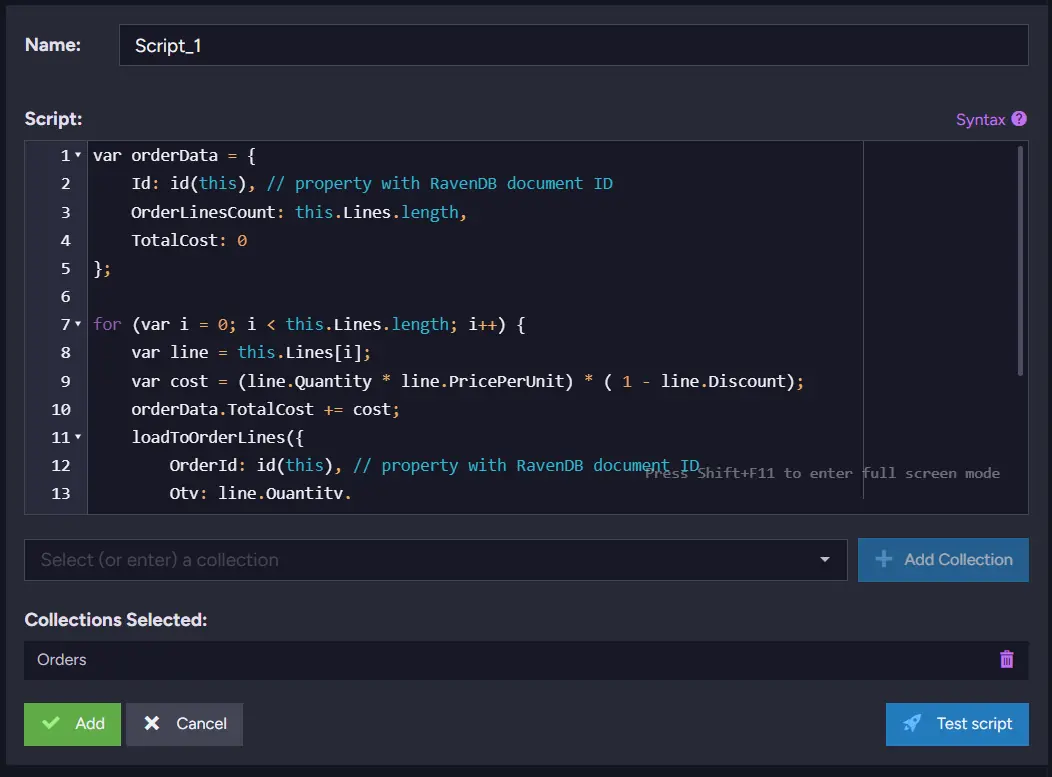Click the script editor vertical scrollbar
The height and width of the screenshot is (777, 1052).
[1020, 260]
